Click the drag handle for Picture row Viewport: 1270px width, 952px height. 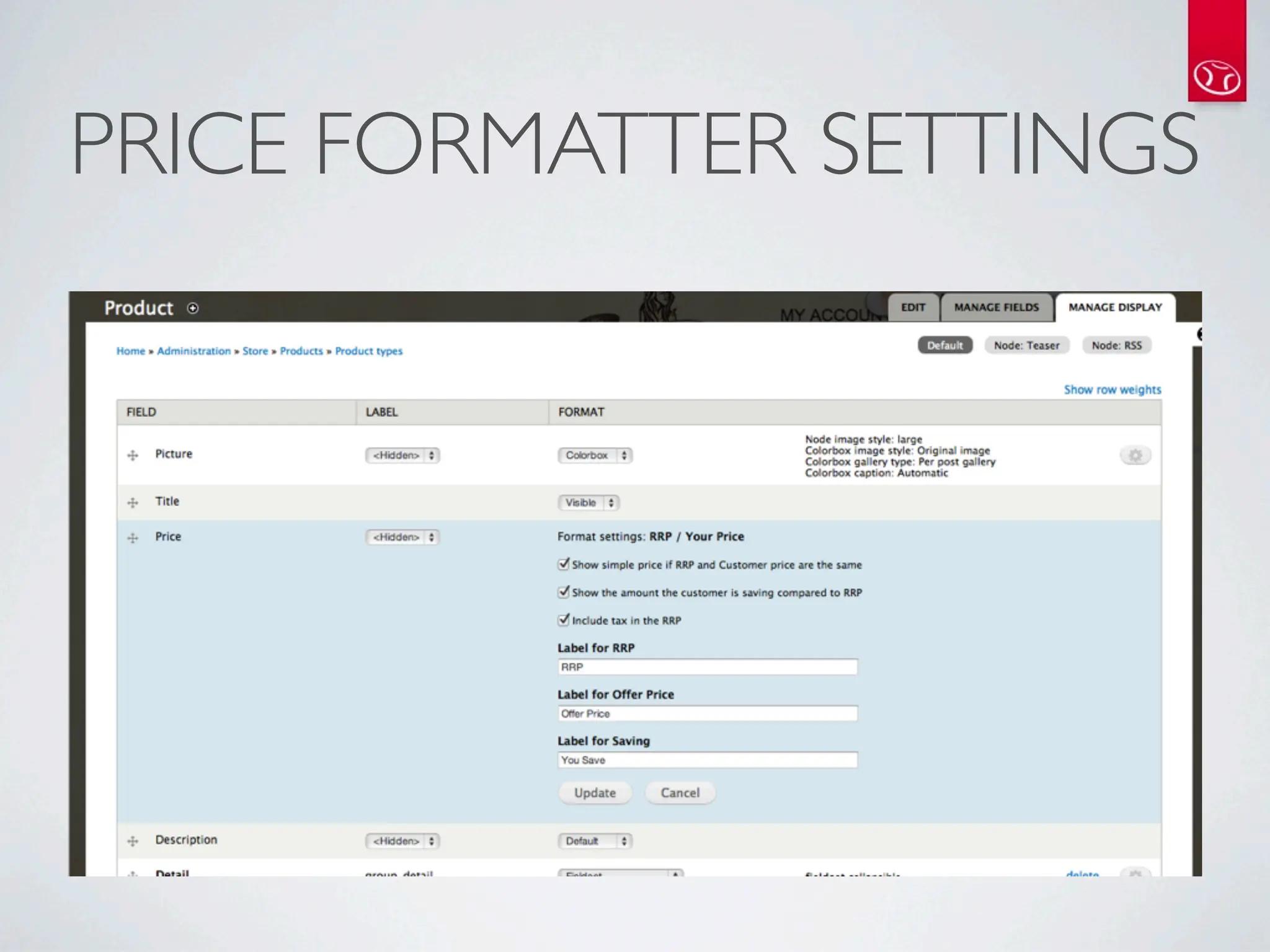(x=133, y=456)
